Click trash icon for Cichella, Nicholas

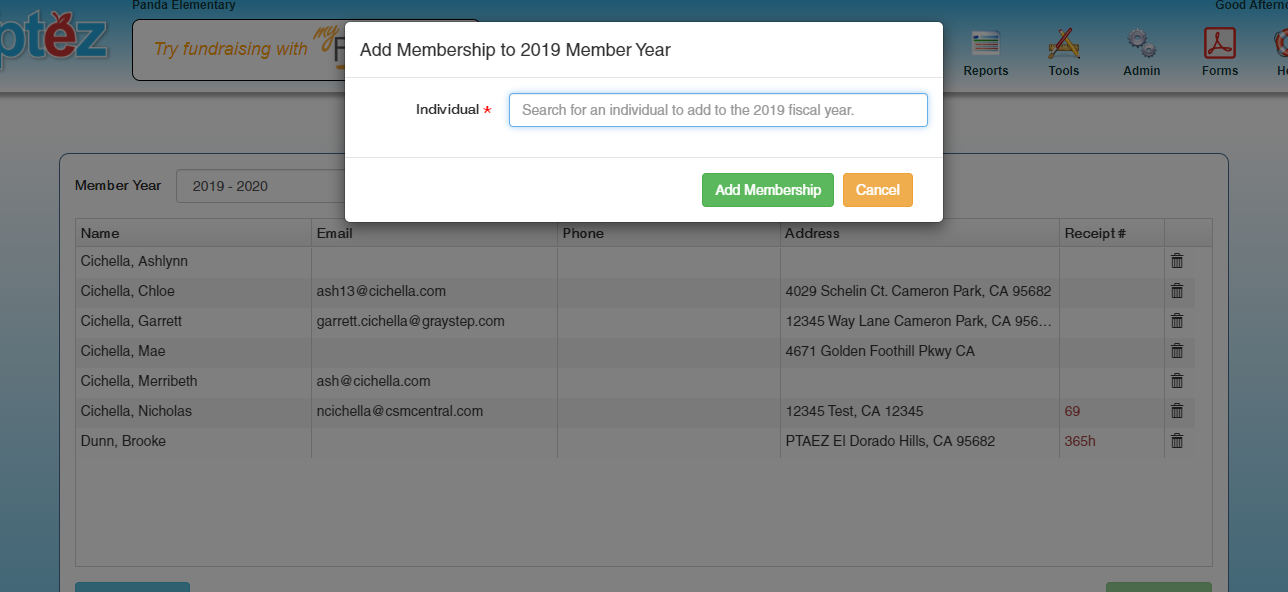pos(1177,411)
